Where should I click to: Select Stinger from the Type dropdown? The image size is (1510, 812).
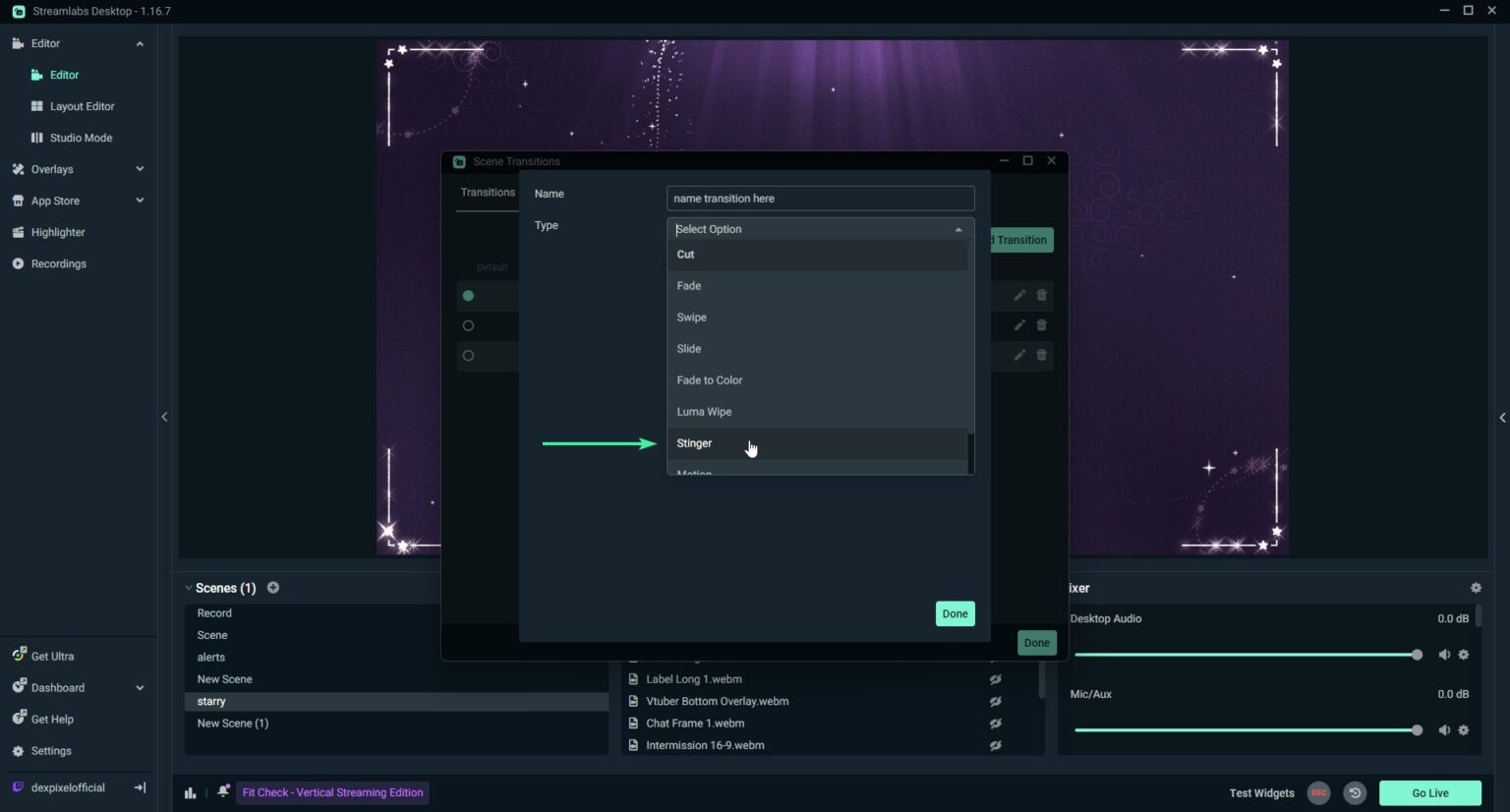694,443
